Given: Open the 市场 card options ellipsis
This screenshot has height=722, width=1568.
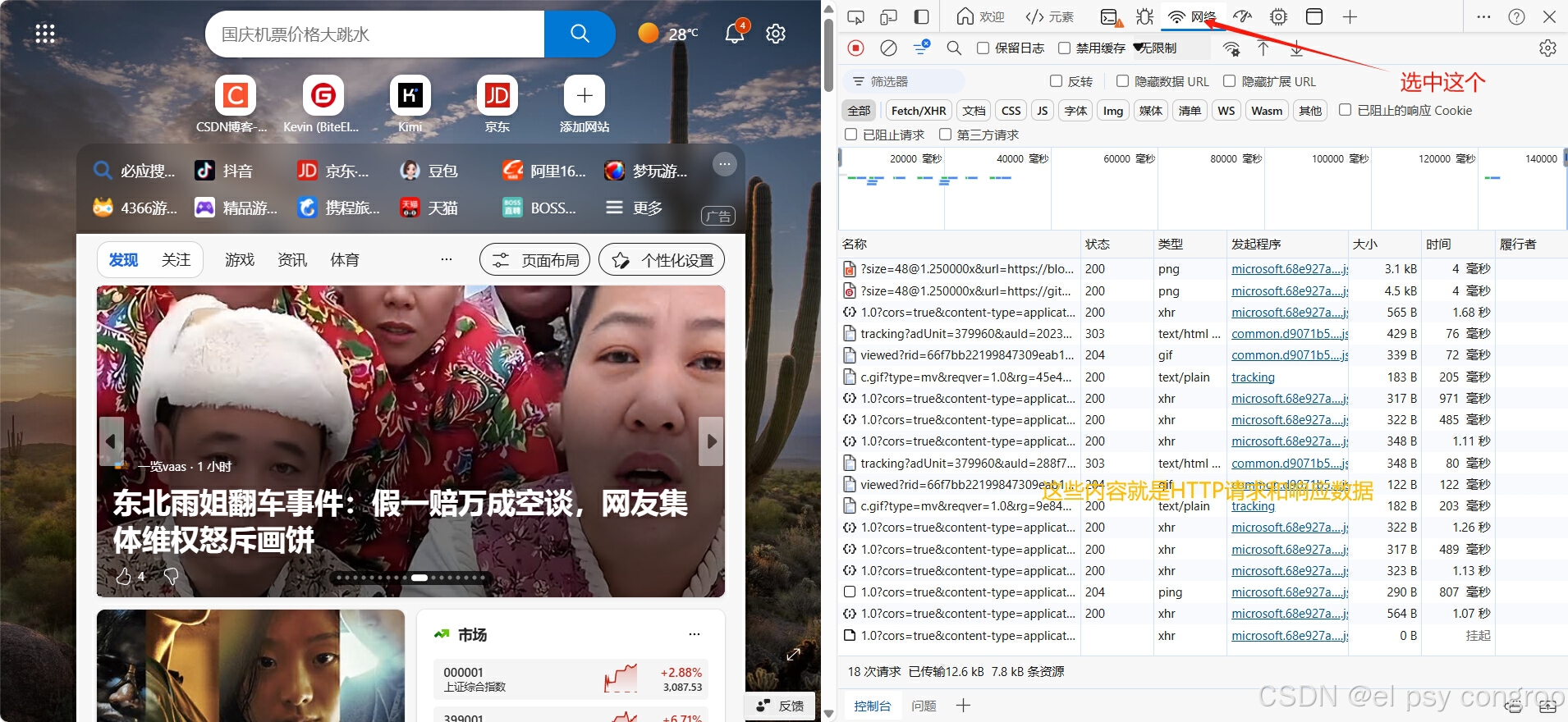Looking at the screenshot, I should 695,634.
